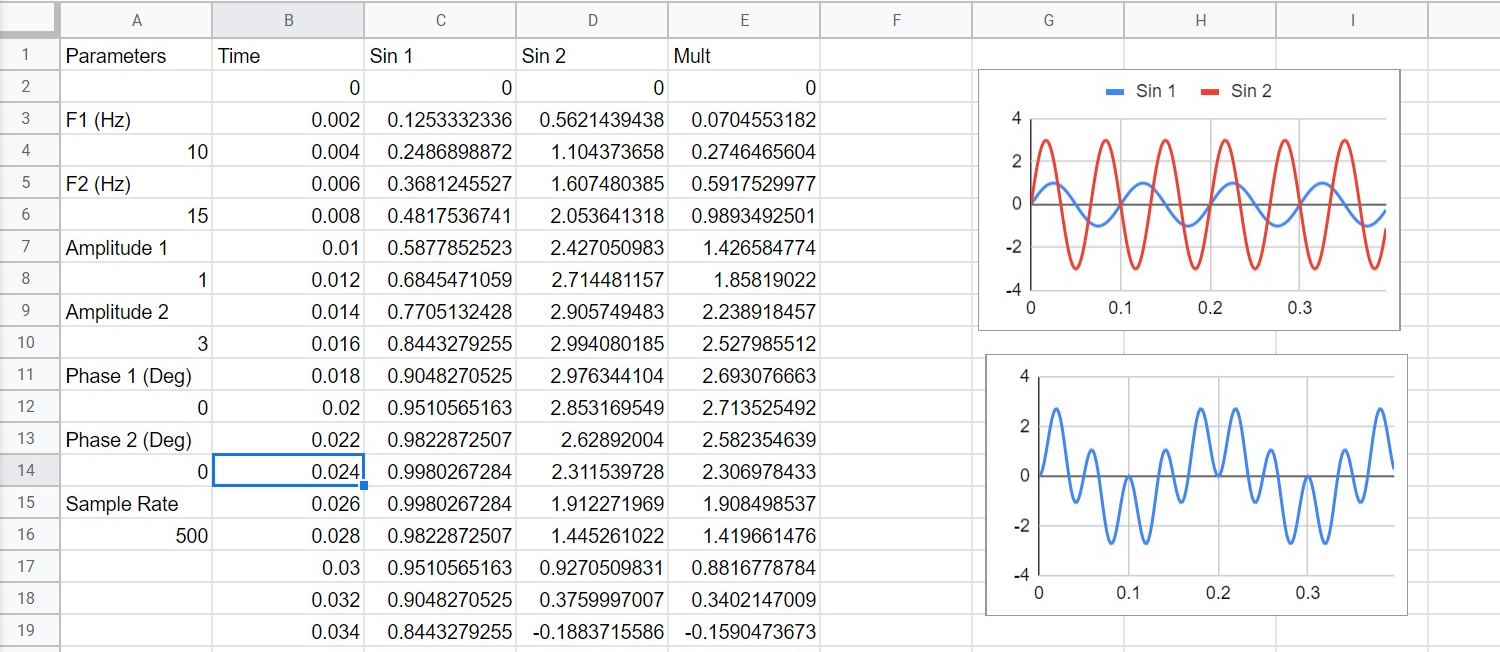Select the Sample Rate value 500 cell
Screen dimensions: 1500x652
(136, 536)
